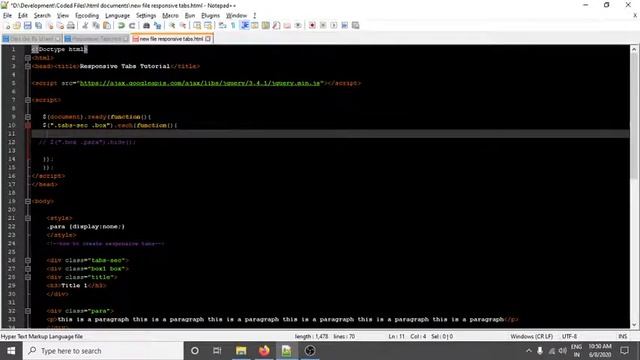640x360 pixels.
Task: Open Find dialog via the binoculars icon
Action: (146, 26)
